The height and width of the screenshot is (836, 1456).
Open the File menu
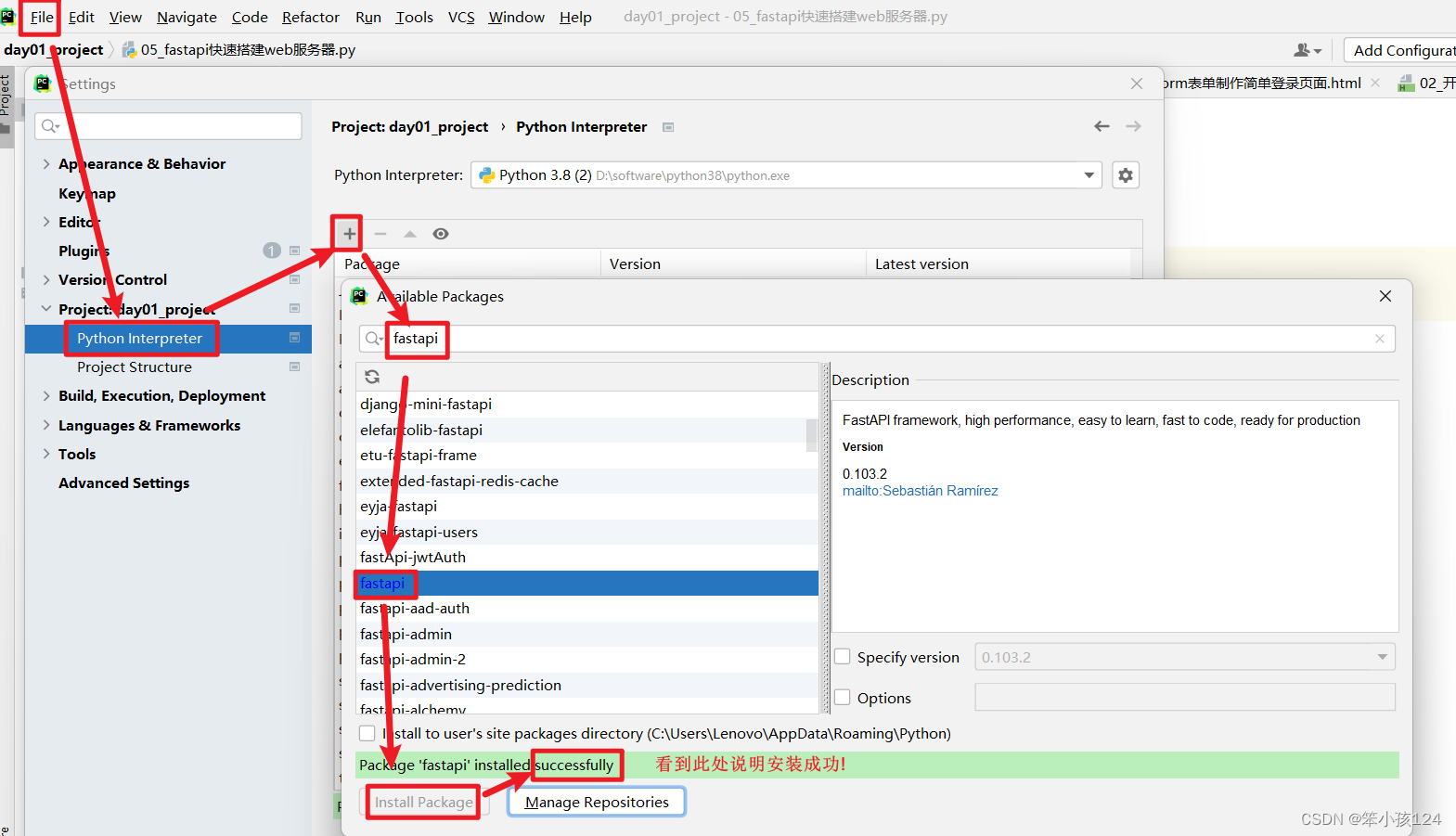(x=42, y=17)
